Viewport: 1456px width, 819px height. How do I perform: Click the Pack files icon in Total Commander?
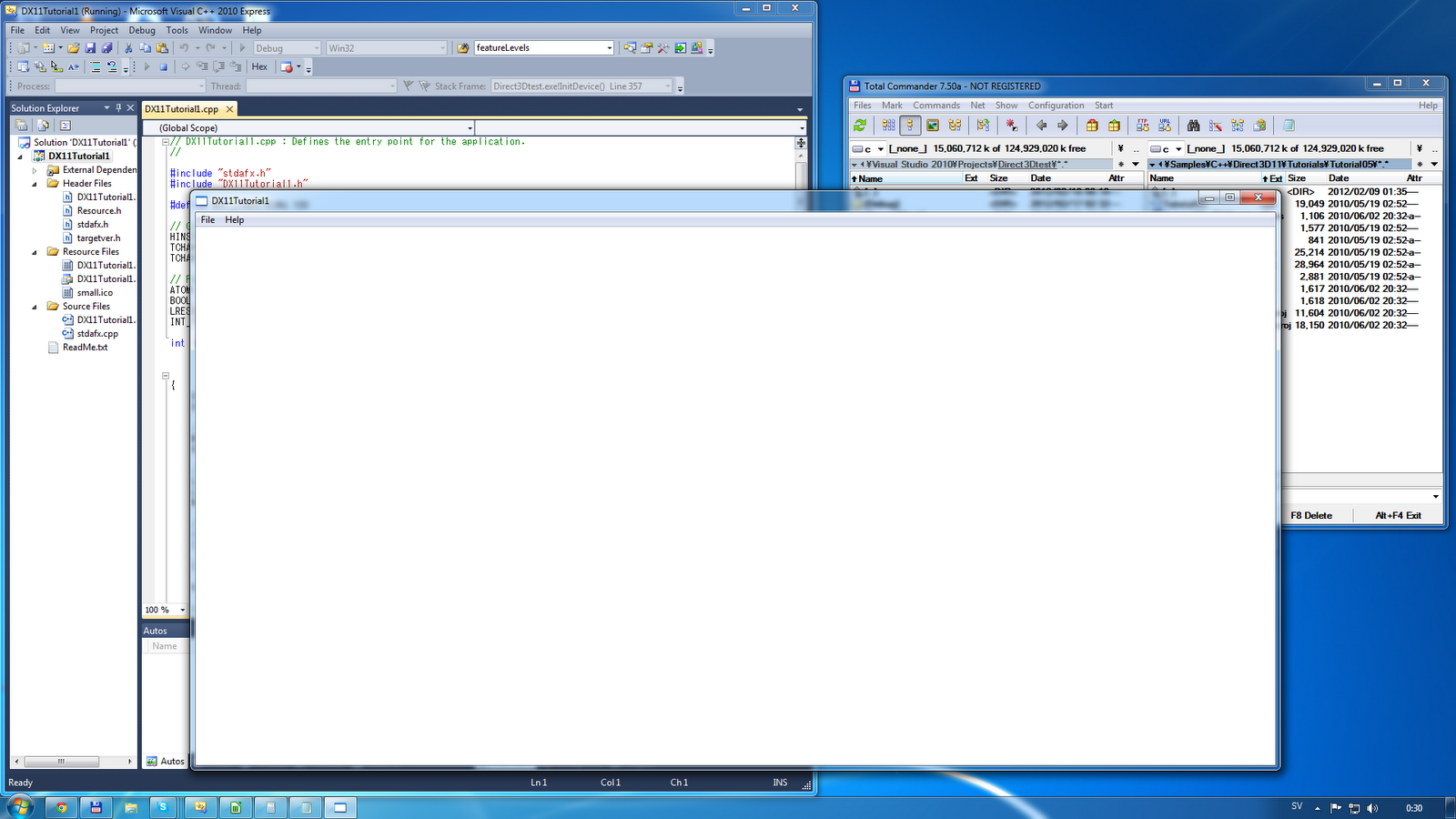(1091, 126)
